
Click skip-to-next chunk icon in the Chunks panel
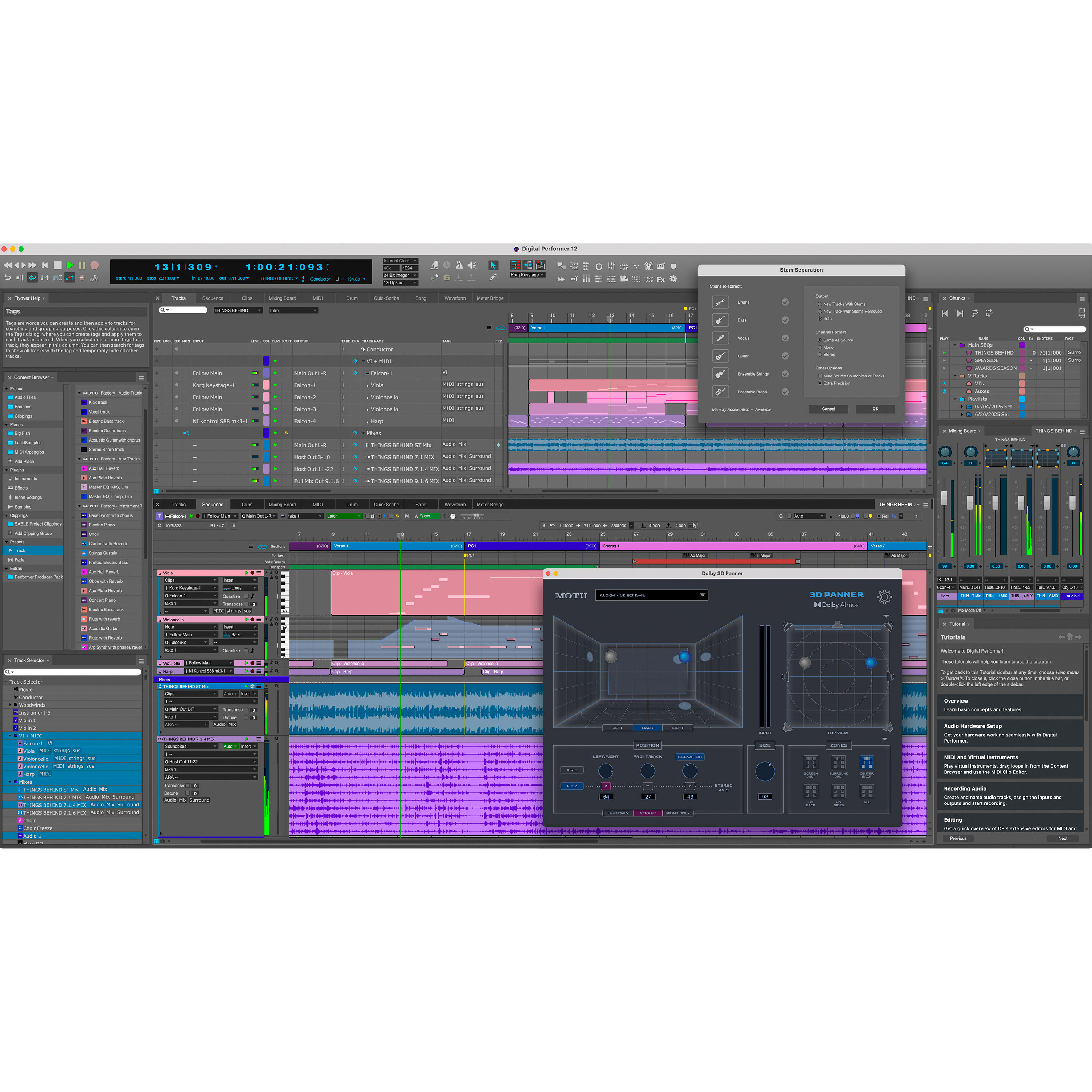coord(960,313)
